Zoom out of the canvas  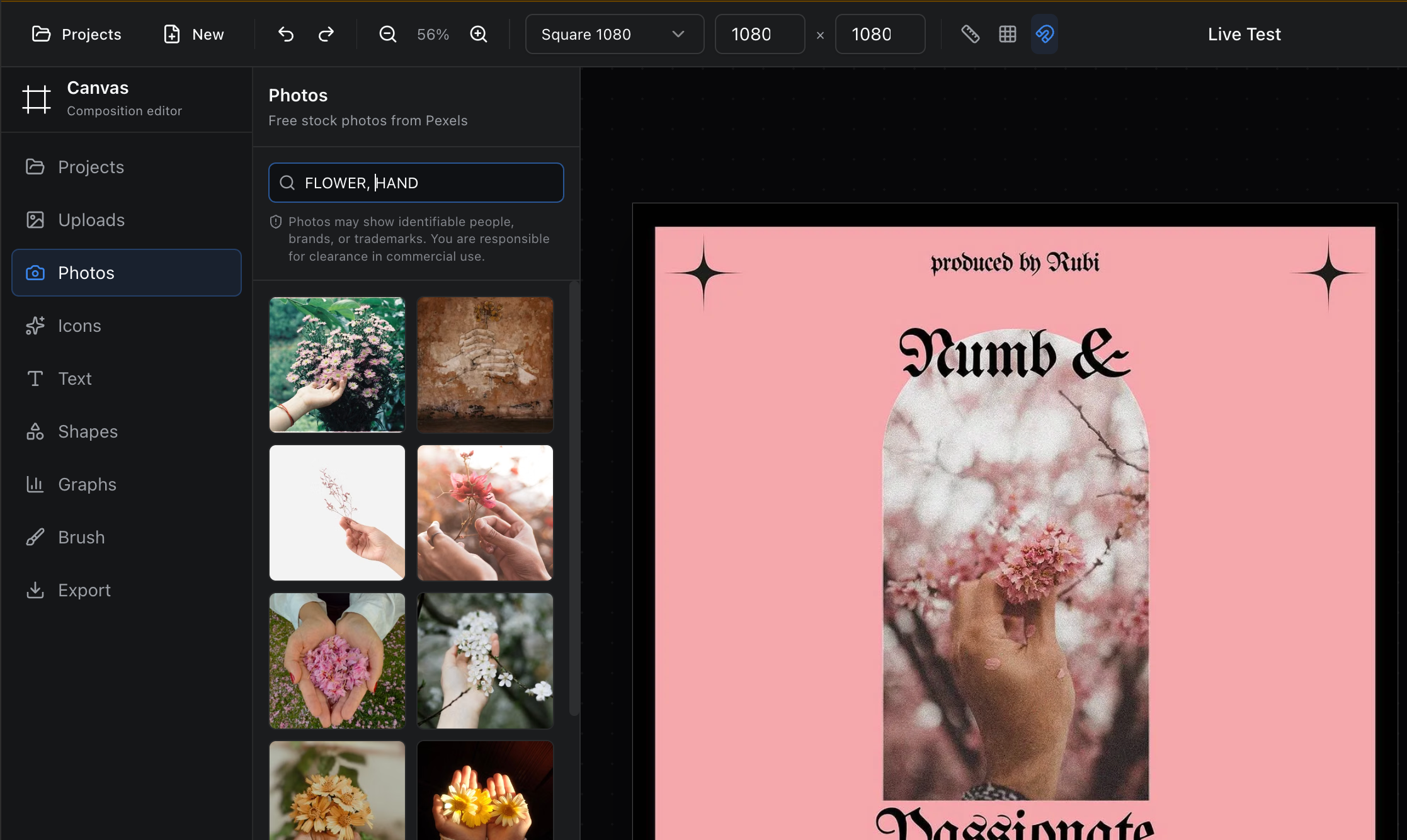(388, 34)
